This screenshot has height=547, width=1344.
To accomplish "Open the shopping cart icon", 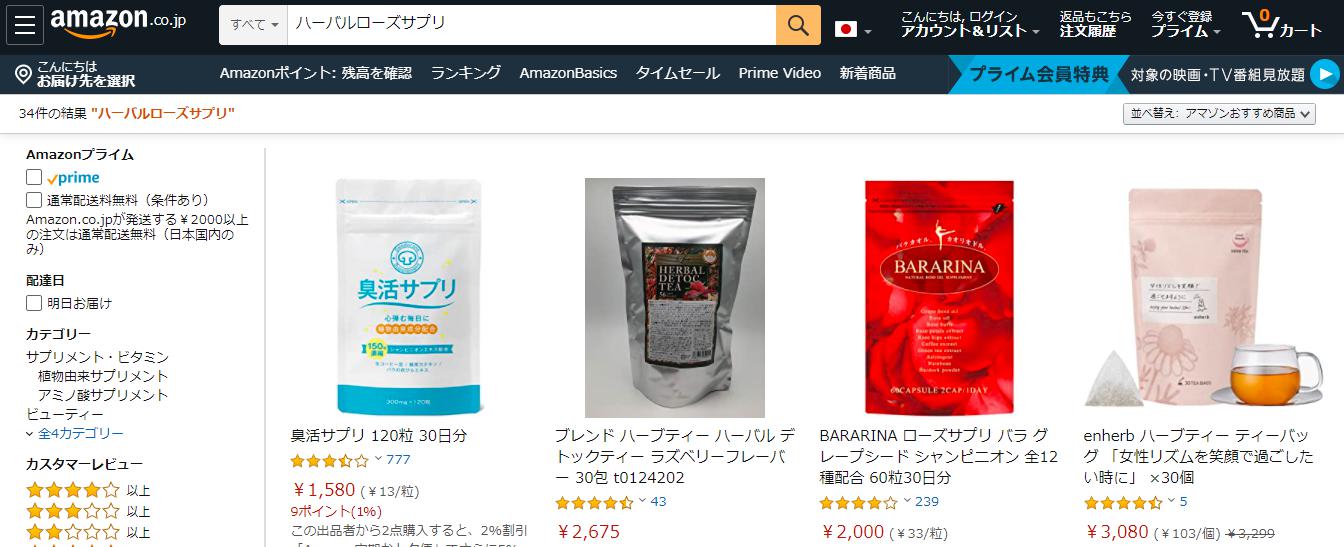I will tap(1281, 25).
